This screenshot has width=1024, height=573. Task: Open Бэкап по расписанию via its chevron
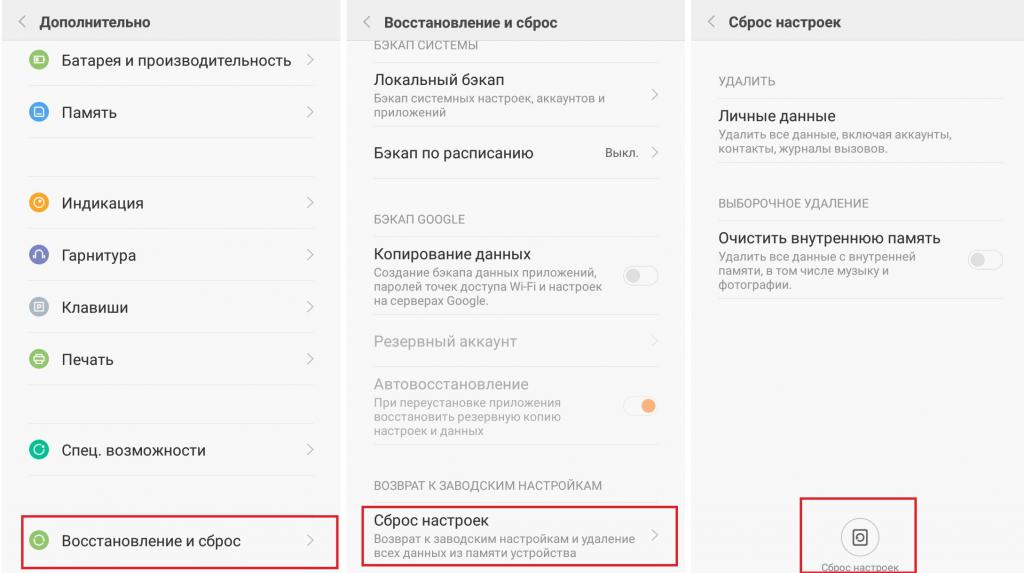(x=654, y=152)
